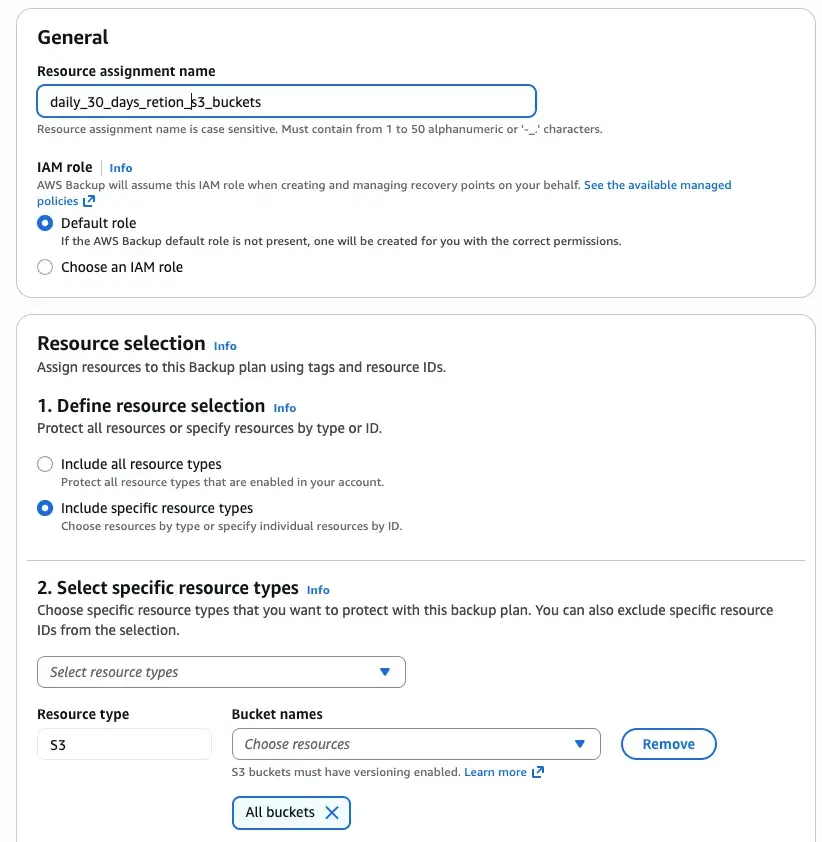Click Info beside Select specific resource types
822x842 pixels.
[318, 590]
